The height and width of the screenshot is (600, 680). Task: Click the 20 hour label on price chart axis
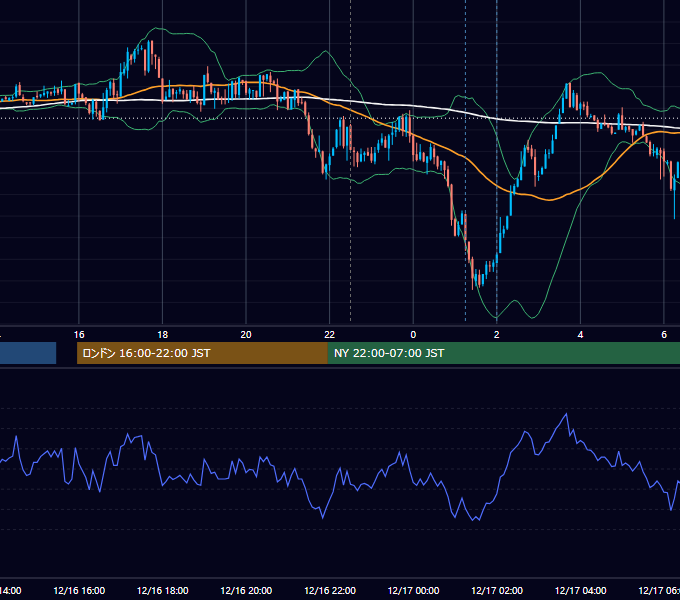point(246,335)
